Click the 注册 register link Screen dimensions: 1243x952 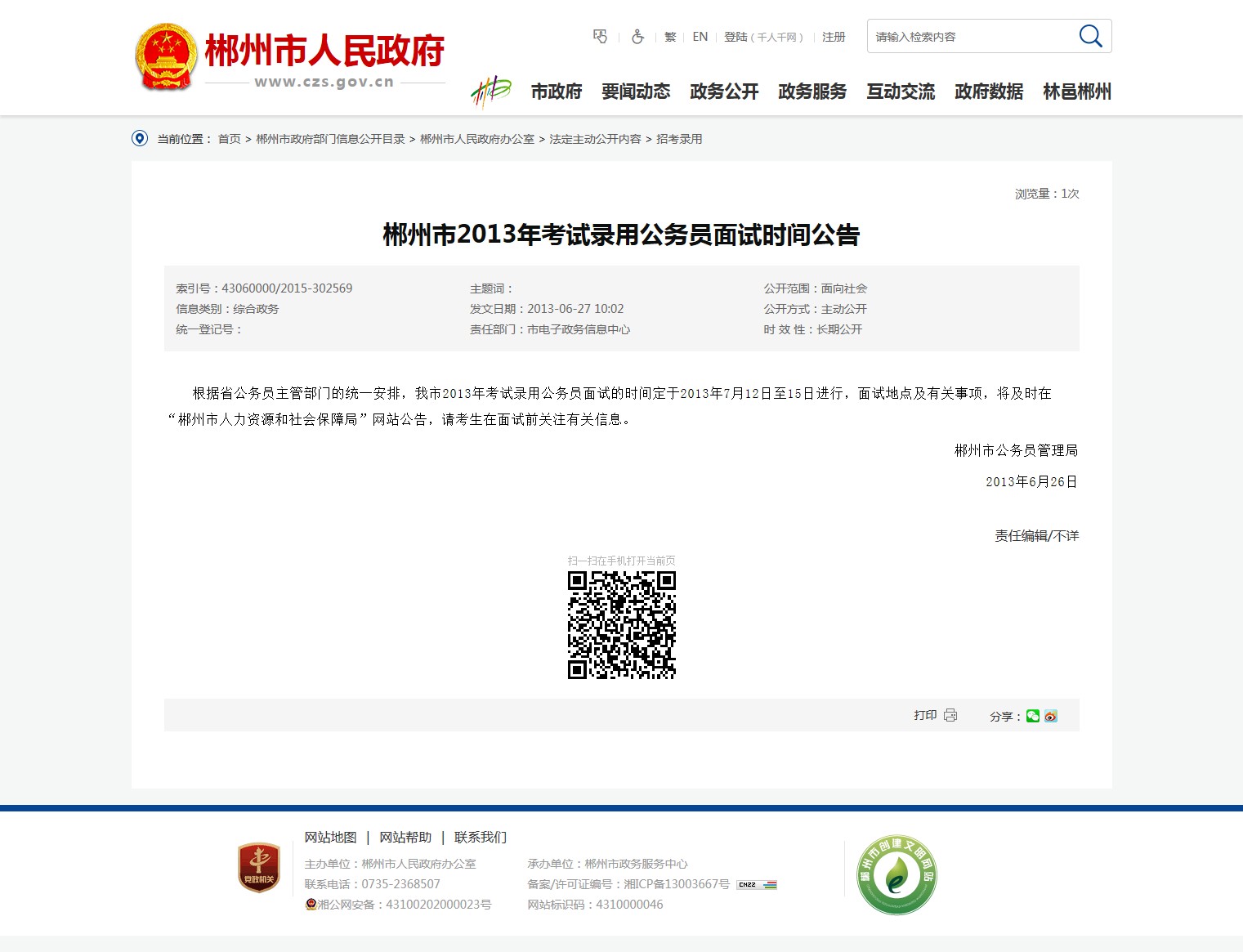pyautogui.click(x=834, y=37)
